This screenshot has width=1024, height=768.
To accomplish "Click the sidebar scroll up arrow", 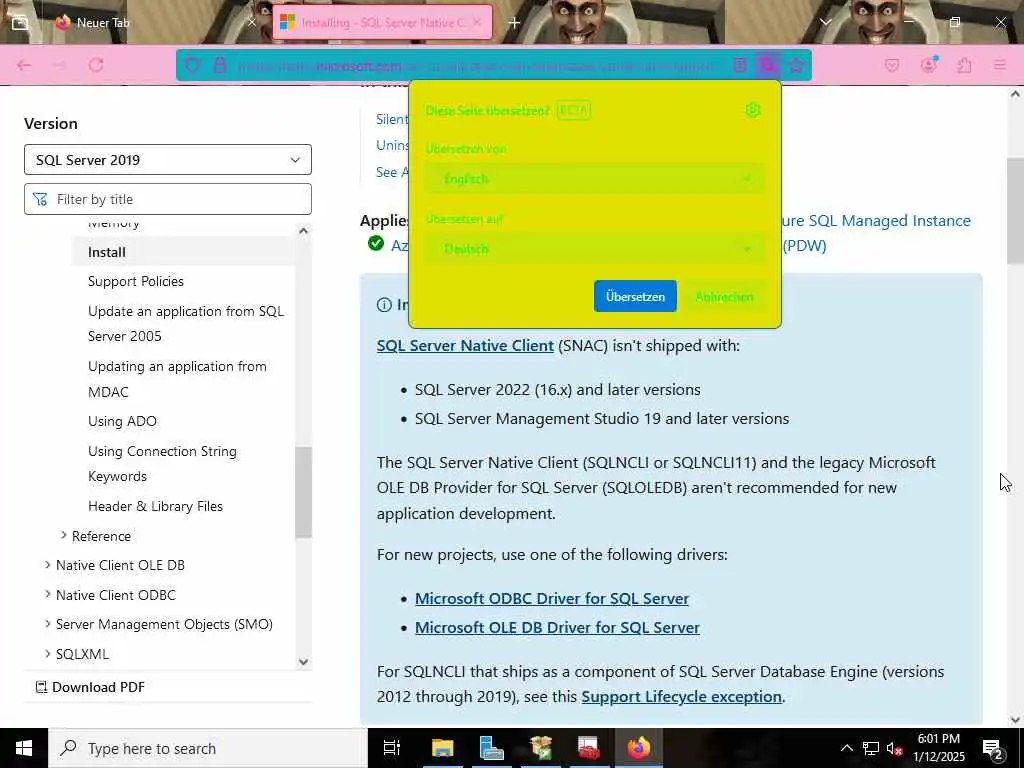I will 303,231.
